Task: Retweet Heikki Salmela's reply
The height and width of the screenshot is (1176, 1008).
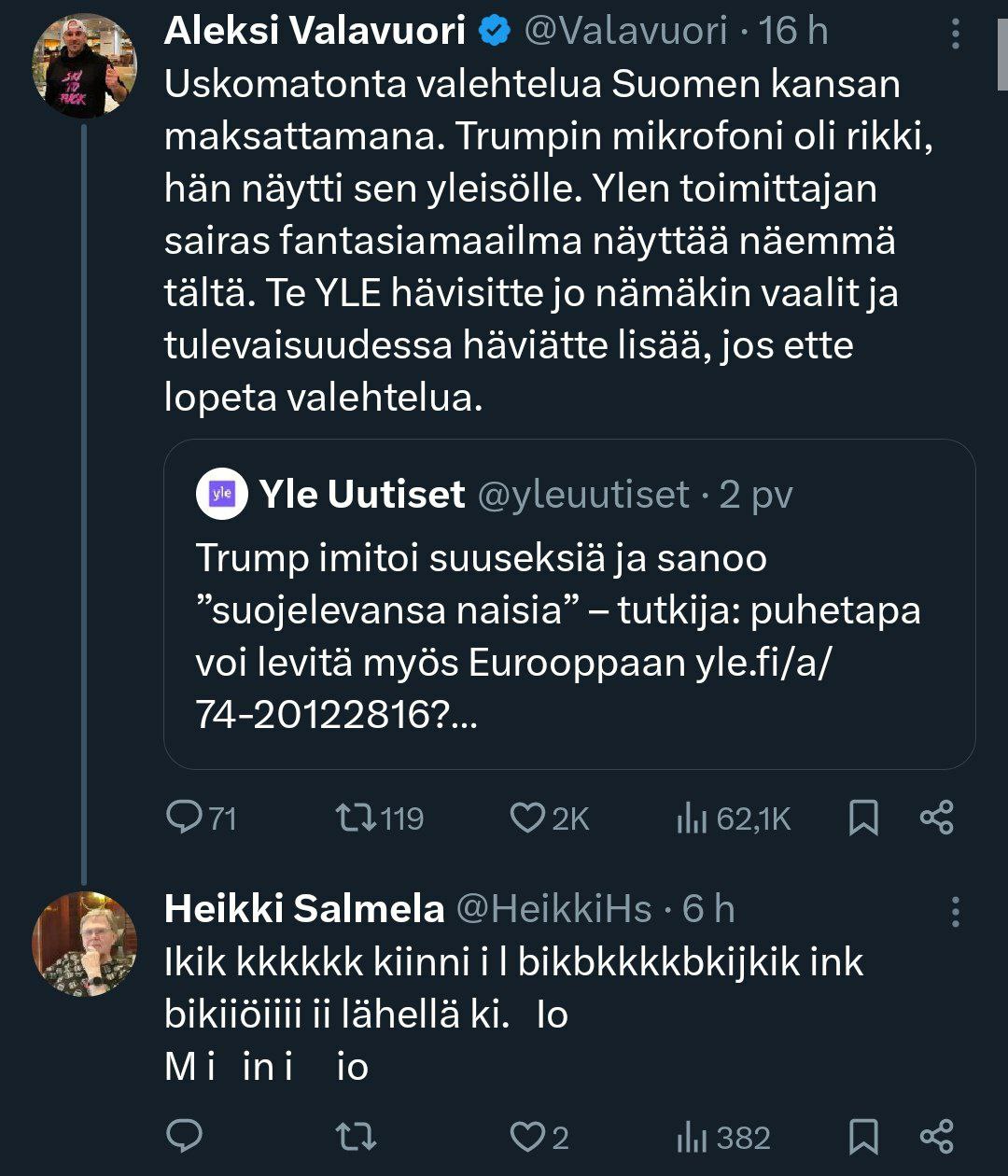Action: click(x=356, y=1137)
